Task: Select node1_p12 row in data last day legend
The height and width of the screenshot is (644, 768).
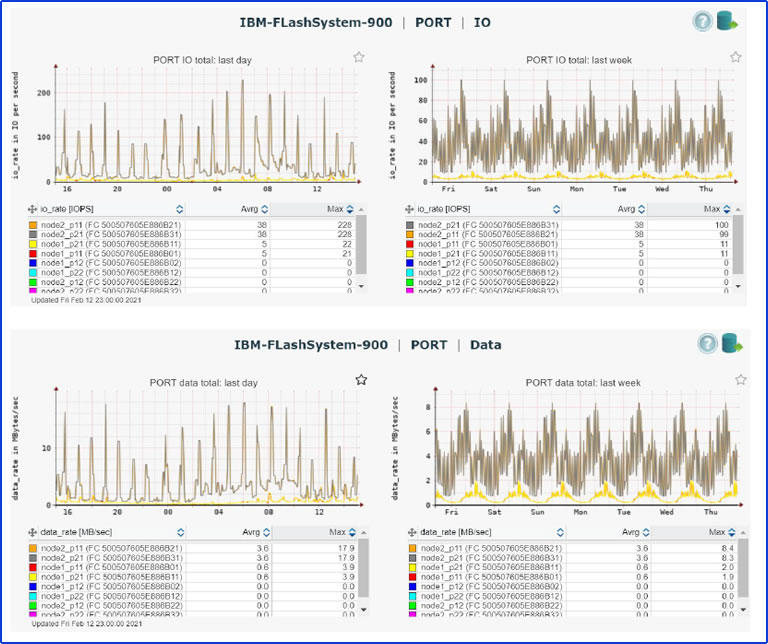Action: [x=193, y=587]
